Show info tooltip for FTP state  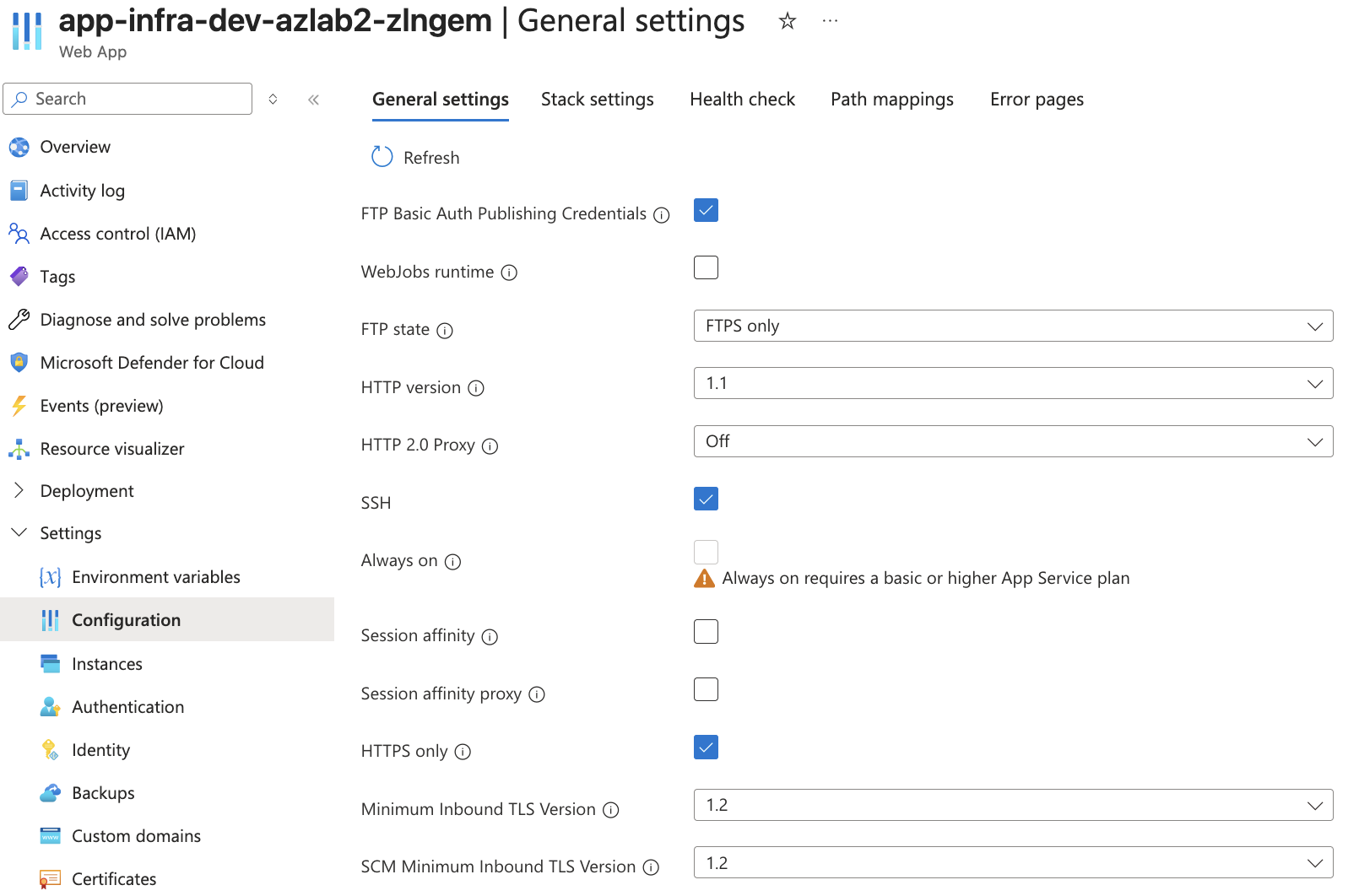(445, 331)
